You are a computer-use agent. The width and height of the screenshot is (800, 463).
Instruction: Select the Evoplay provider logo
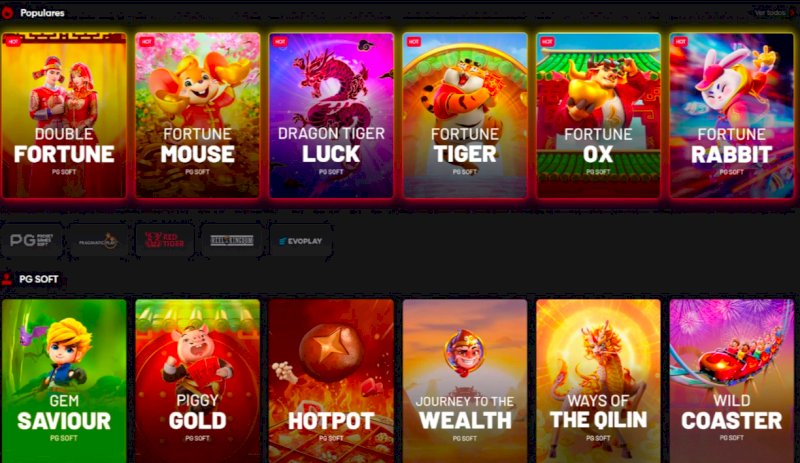pyautogui.click(x=301, y=240)
